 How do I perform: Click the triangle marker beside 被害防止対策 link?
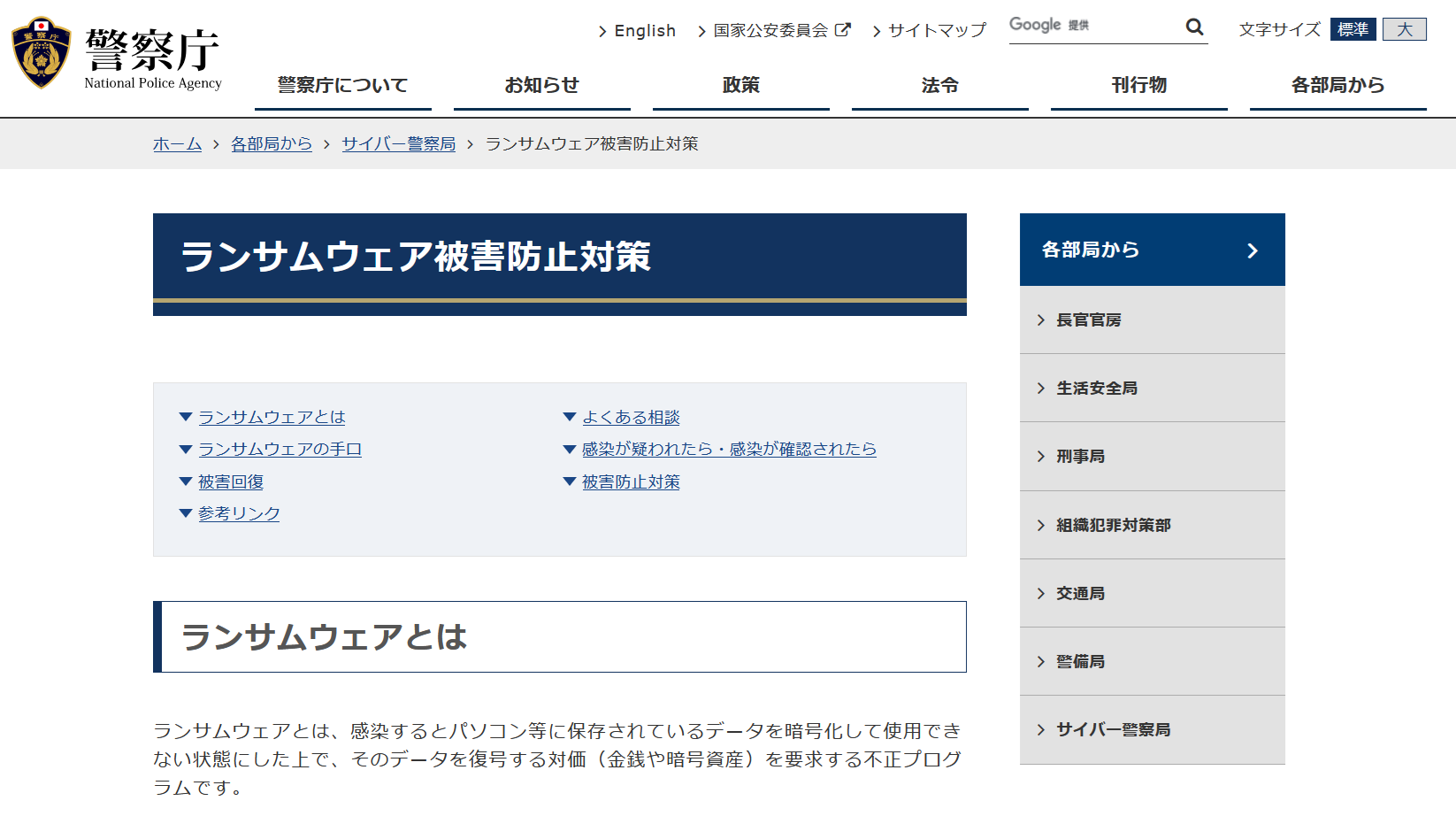570,481
